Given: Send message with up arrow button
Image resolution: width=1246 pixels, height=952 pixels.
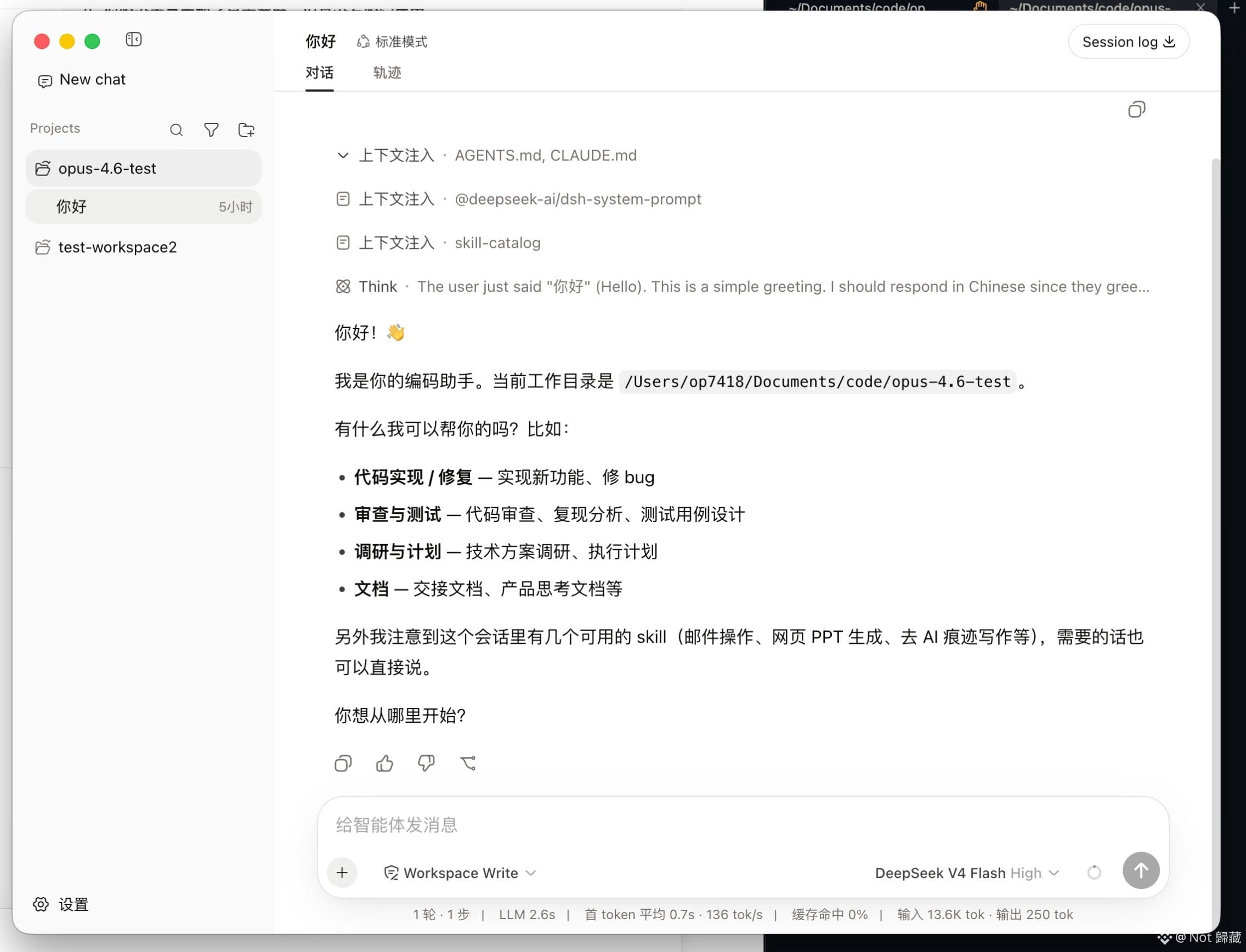Looking at the screenshot, I should click(x=1141, y=870).
